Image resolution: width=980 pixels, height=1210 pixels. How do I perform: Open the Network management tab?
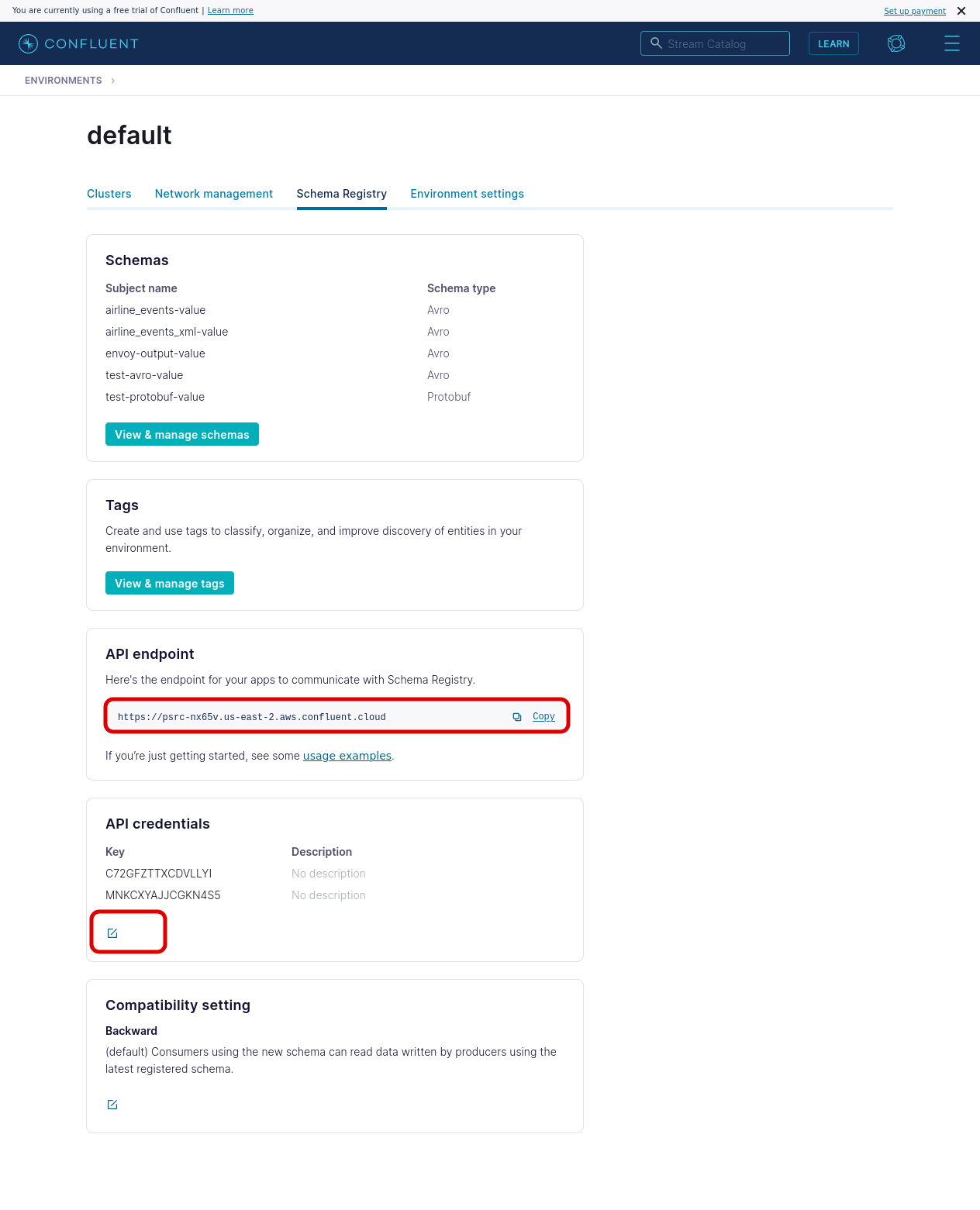pos(214,194)
